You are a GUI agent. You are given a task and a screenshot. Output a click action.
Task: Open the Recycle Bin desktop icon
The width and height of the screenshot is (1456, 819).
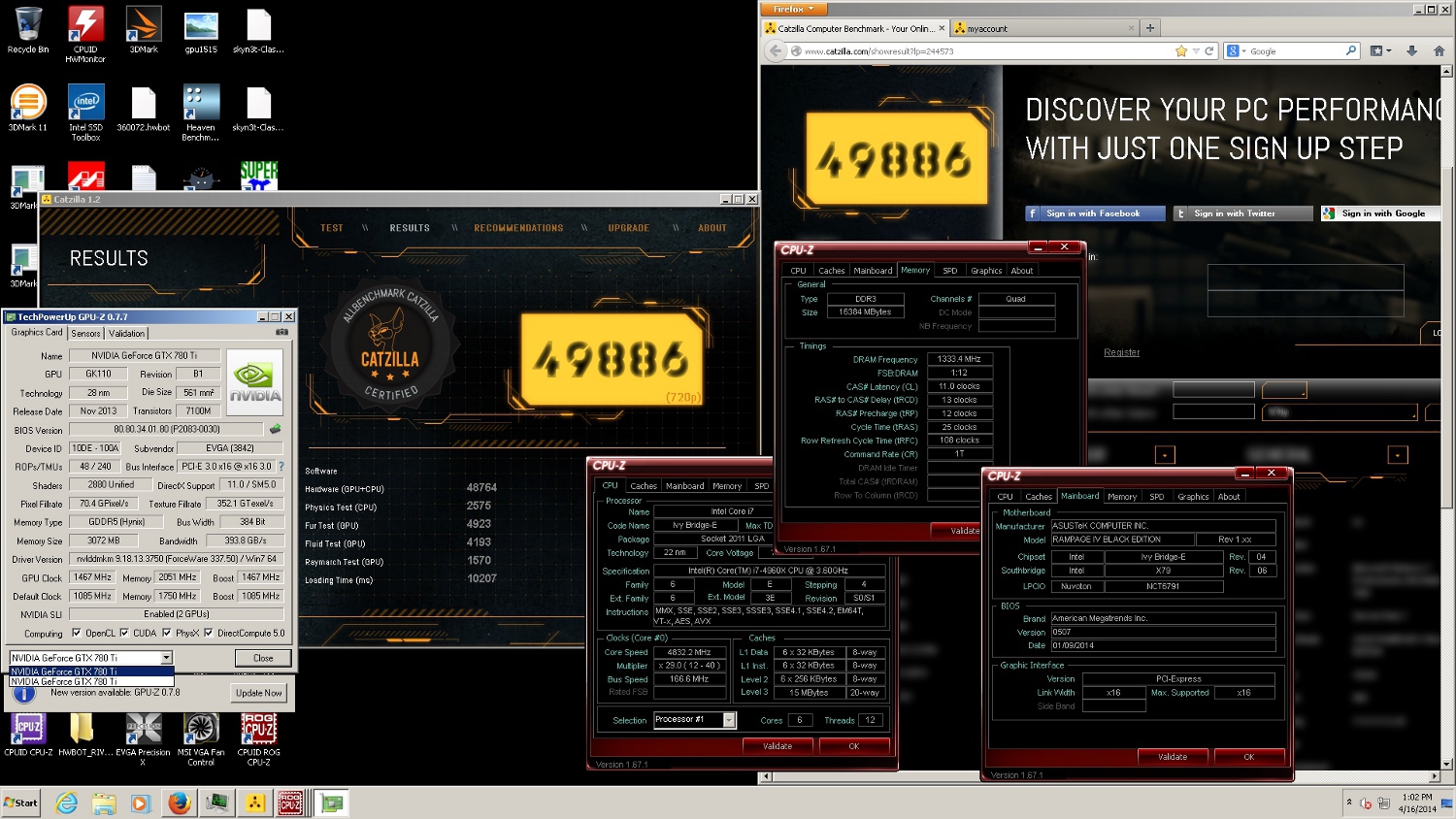pyautogui.click(x=28, y=30)
